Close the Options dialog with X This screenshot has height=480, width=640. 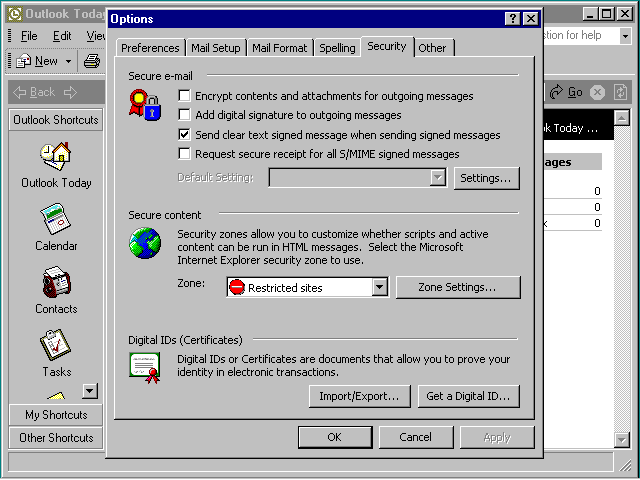(531, 18)
